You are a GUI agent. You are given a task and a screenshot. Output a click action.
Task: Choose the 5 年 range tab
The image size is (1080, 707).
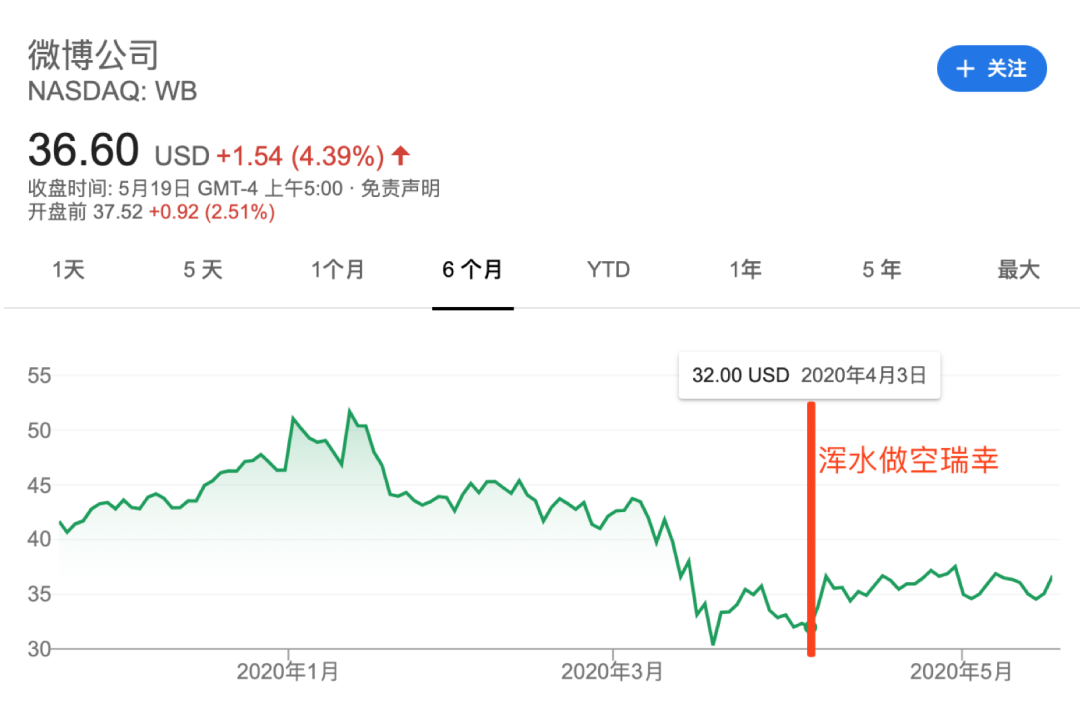(x=881, y=270)
